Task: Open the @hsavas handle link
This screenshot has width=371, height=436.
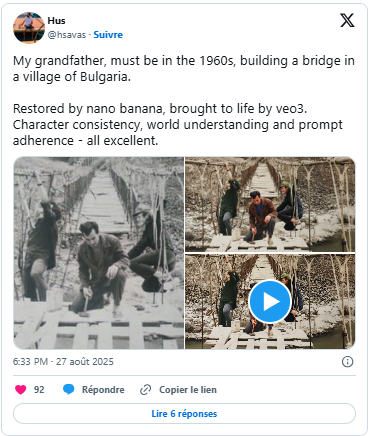Action: tap(67, 35)
